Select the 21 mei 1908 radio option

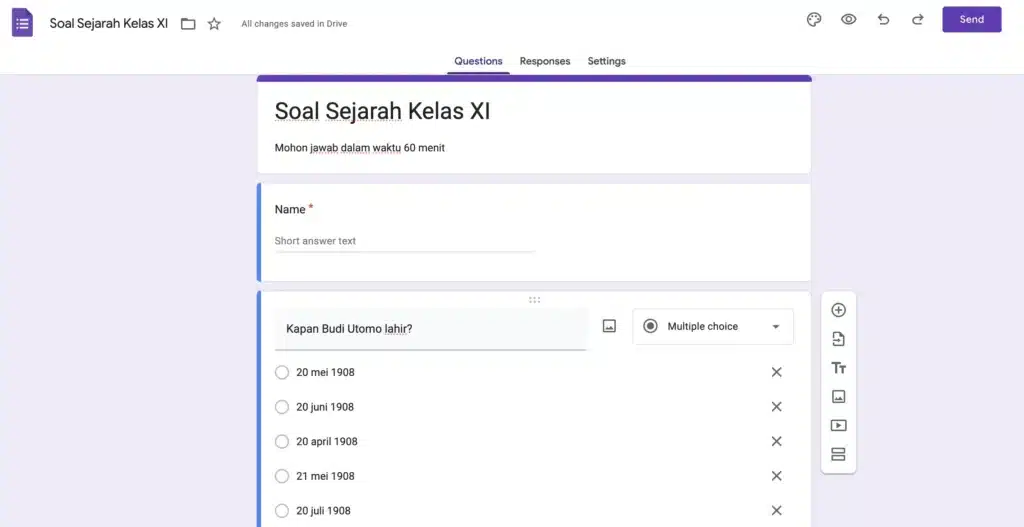pyautogui.click(x=281, y=476)
